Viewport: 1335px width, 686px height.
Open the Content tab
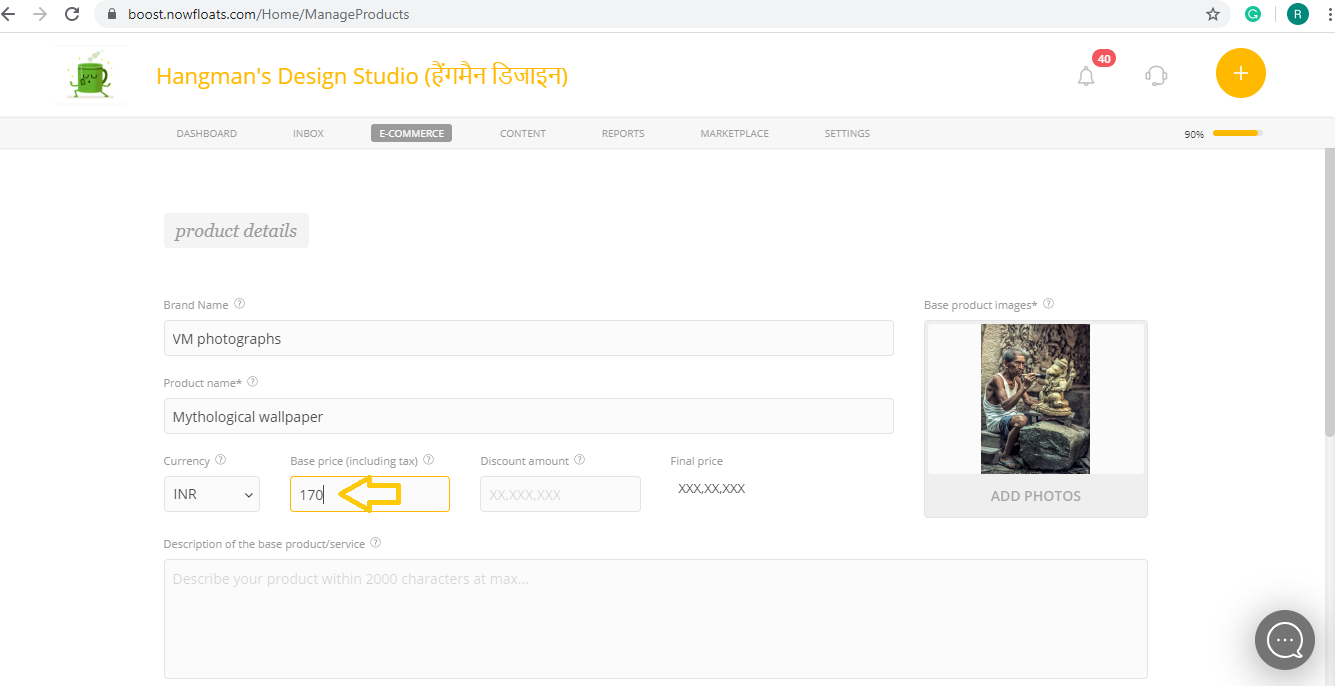(x=523, y=133)
